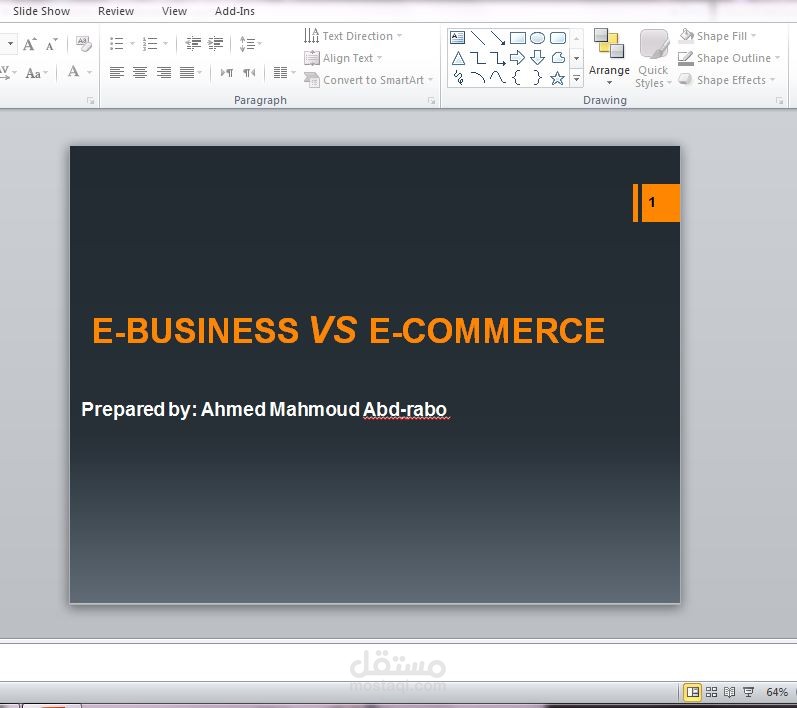Increase the list indent level
Image resolution: width=797 pixels, height=708 pixels.
click(216, 44)
